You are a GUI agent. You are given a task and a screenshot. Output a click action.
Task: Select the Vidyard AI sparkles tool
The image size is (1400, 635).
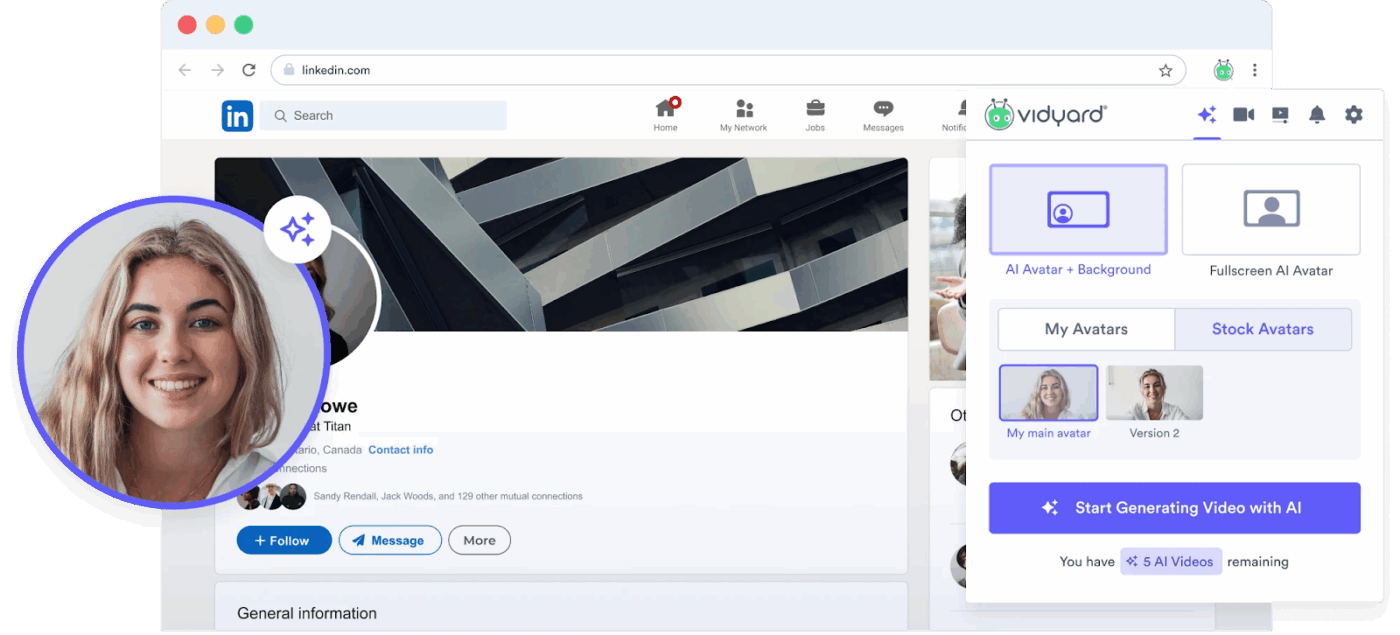(1207, 114)
